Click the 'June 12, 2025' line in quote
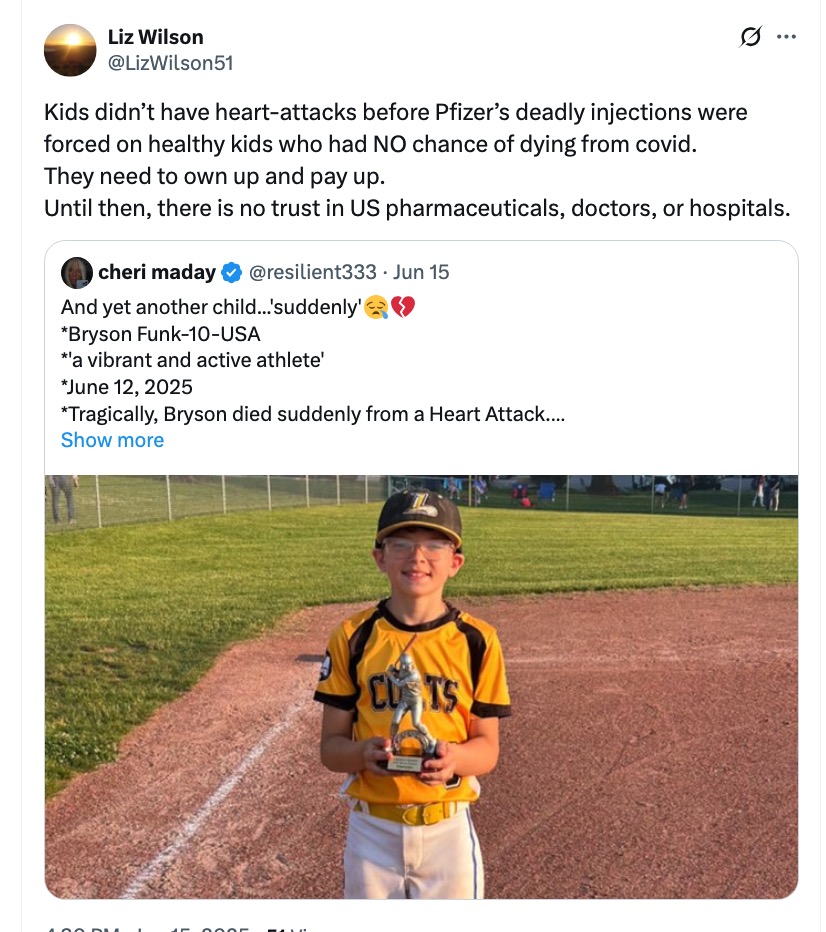 127,387
